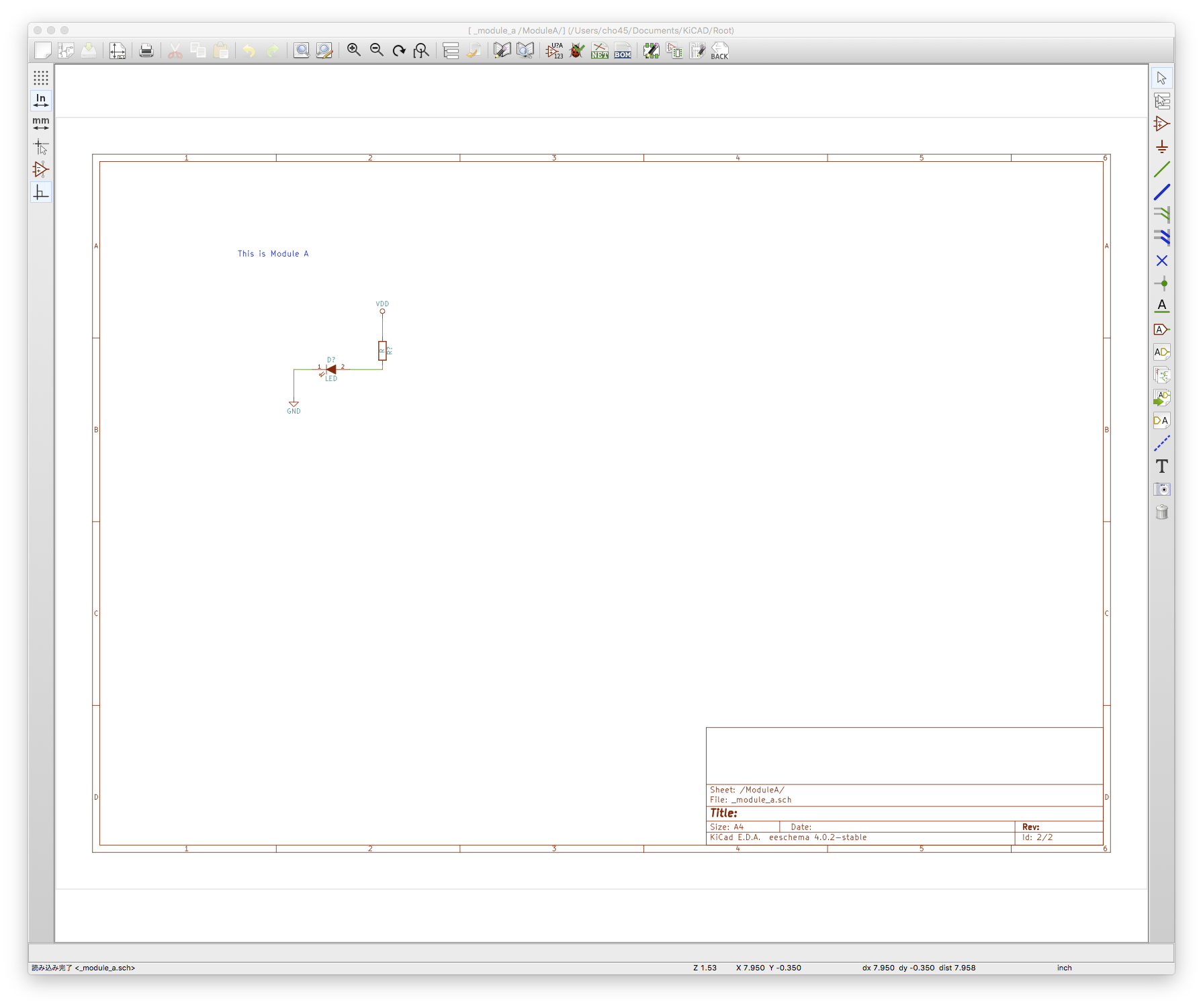Run the electrical rules check (ladybug icon)
Viewport: 1203px width, 1008px height.
577,51
